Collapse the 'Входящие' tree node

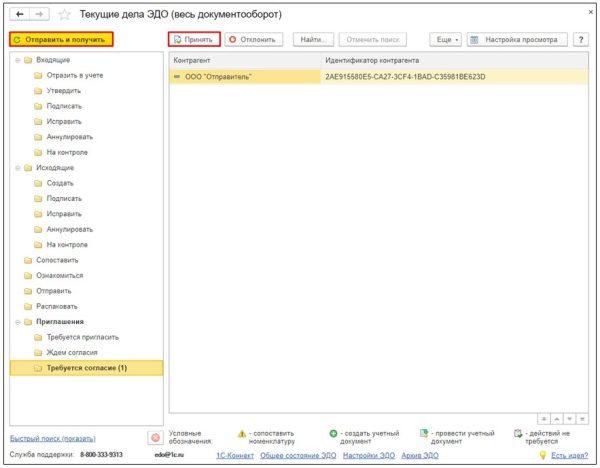18,61
